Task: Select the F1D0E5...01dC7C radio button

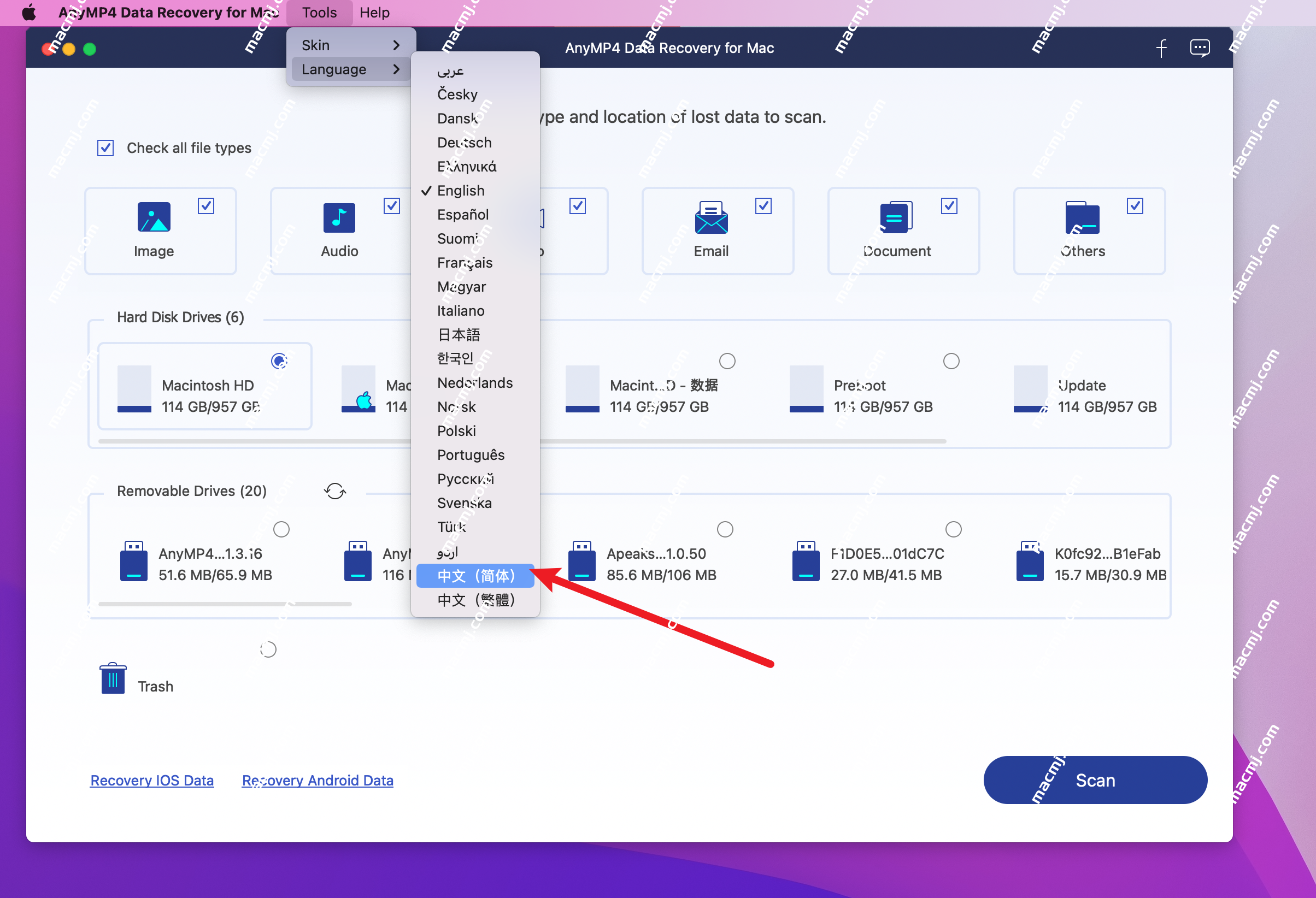Action: pos(954,529)
